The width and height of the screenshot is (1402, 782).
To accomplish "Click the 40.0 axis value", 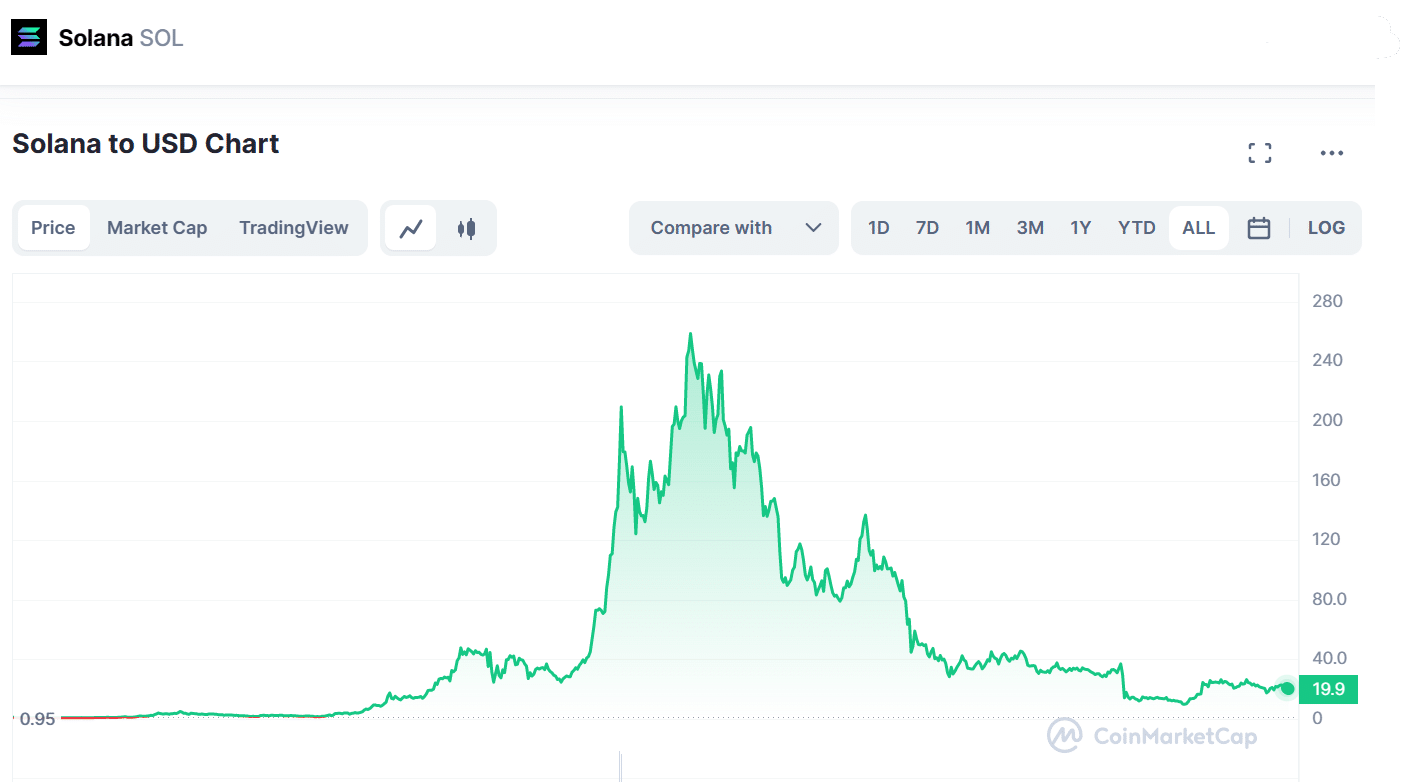I will coord(1329,658).
